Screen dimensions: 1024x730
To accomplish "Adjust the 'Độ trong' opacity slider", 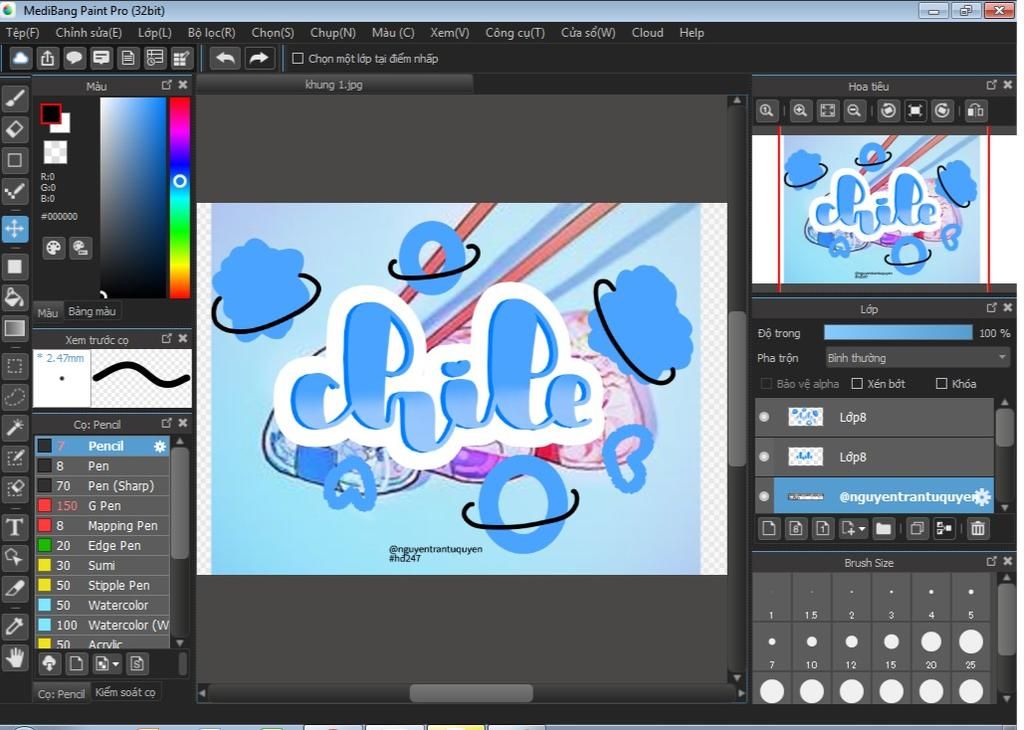I will [898, 332].
